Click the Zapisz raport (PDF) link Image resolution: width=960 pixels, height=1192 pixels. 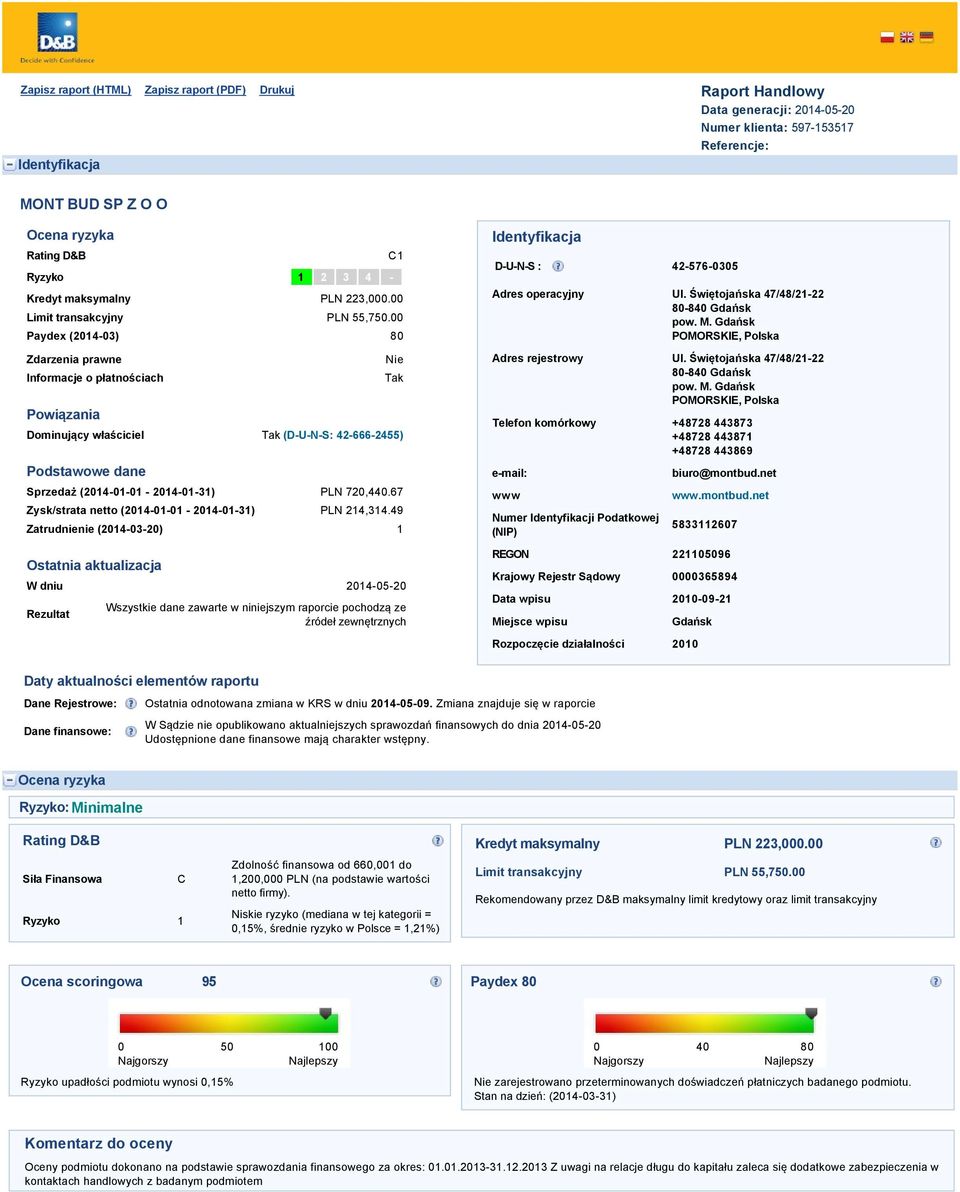pos(195,90)
